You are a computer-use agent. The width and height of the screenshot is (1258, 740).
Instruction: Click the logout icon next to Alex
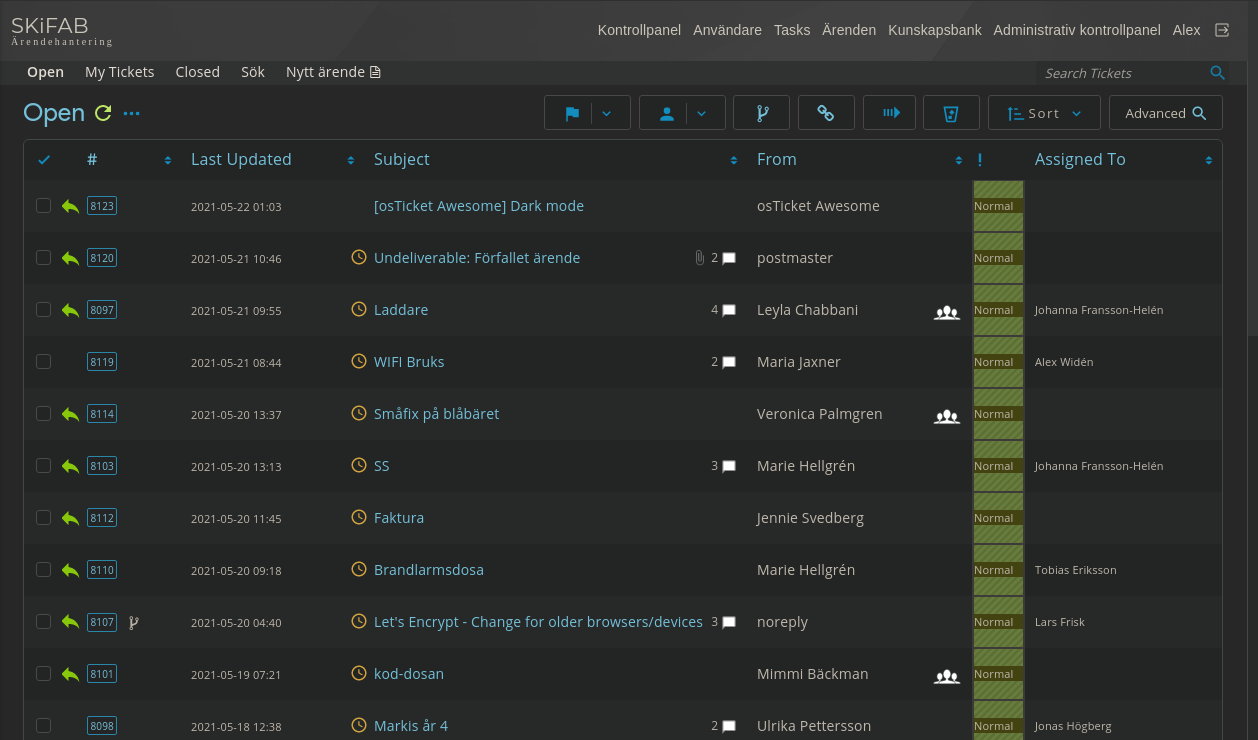point(1222,30)
